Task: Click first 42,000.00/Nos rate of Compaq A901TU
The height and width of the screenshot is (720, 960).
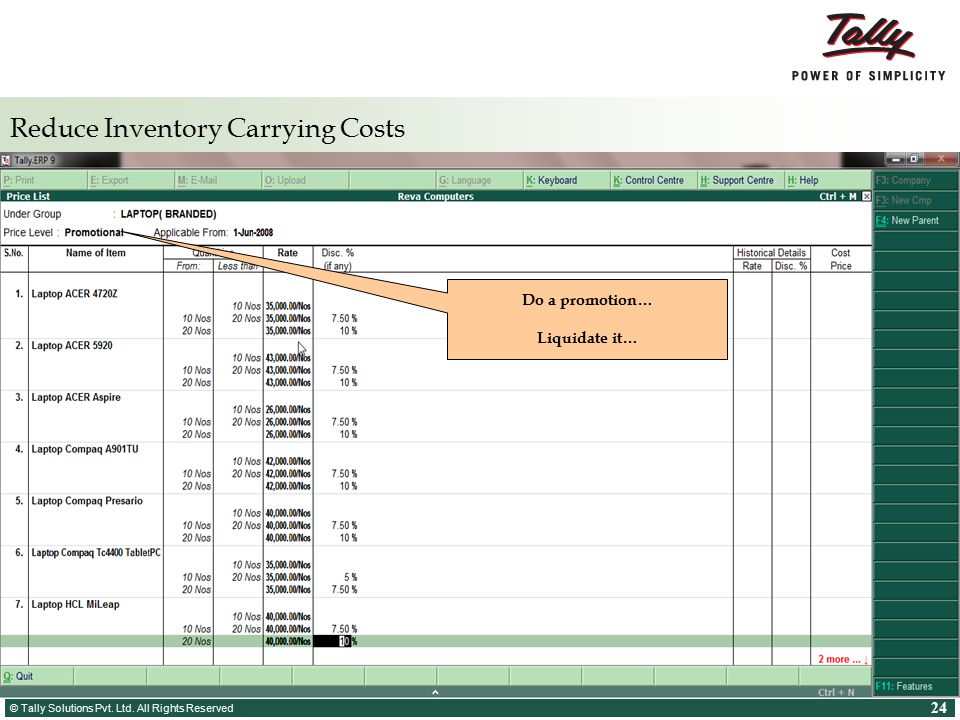Action: [288, 462]
